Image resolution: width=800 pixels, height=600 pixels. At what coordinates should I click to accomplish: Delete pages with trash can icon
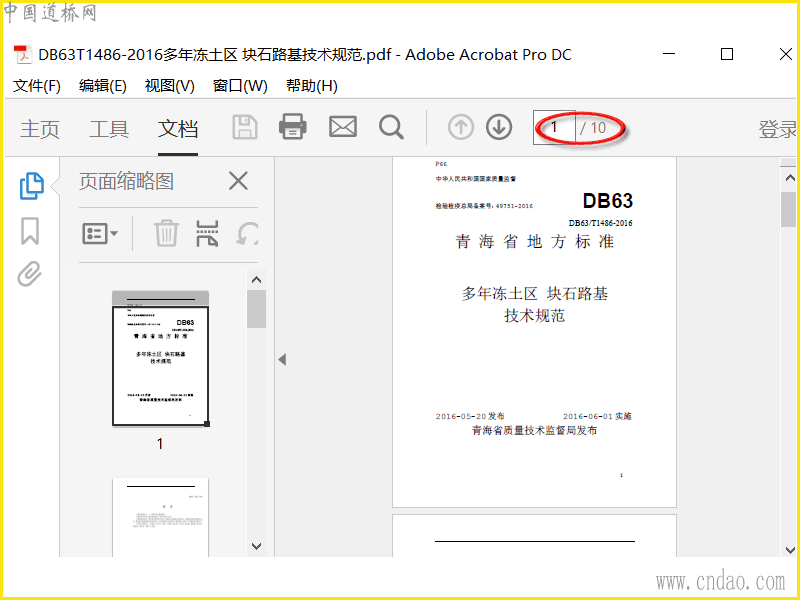click(x=166, y=234)
